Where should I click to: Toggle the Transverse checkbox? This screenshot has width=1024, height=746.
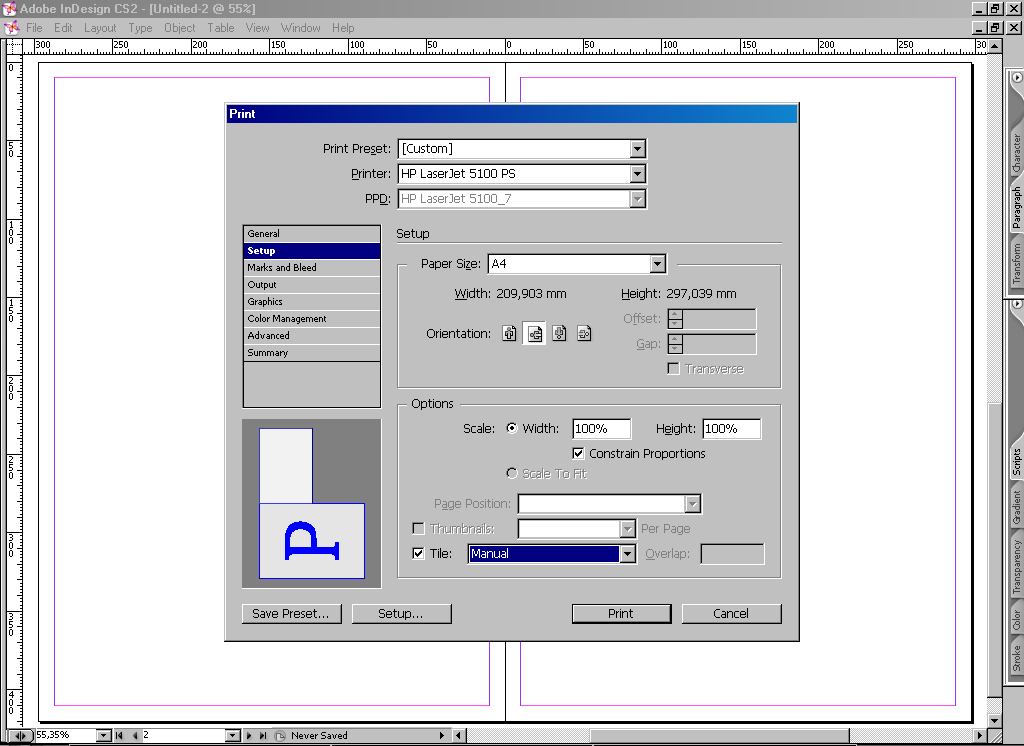click(x=673, y=368)
